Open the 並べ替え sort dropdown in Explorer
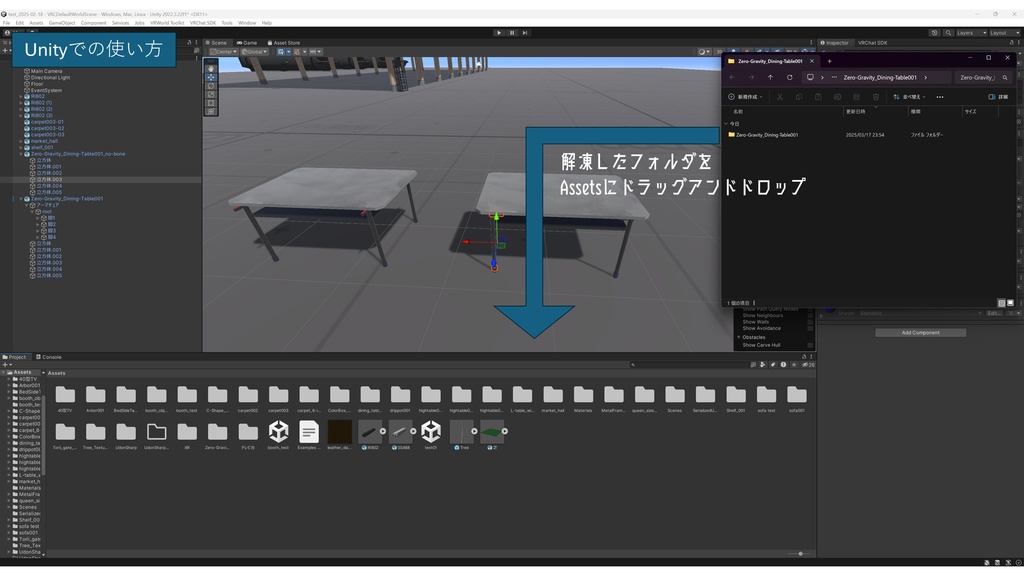Viewport: 1024px width, 576px height. point(908,97)
